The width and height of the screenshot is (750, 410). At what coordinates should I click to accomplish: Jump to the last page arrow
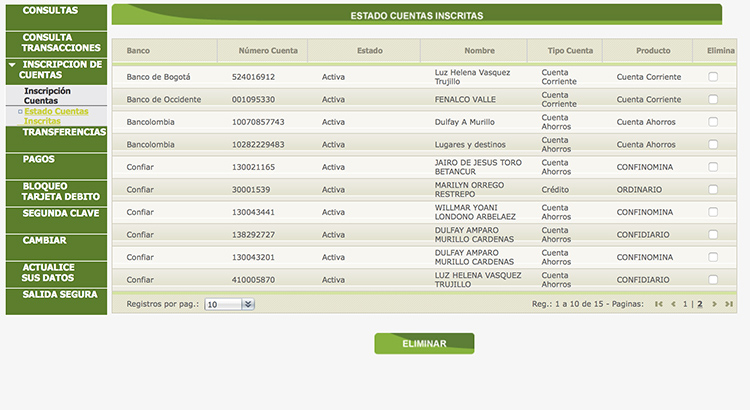pos(728,304)
